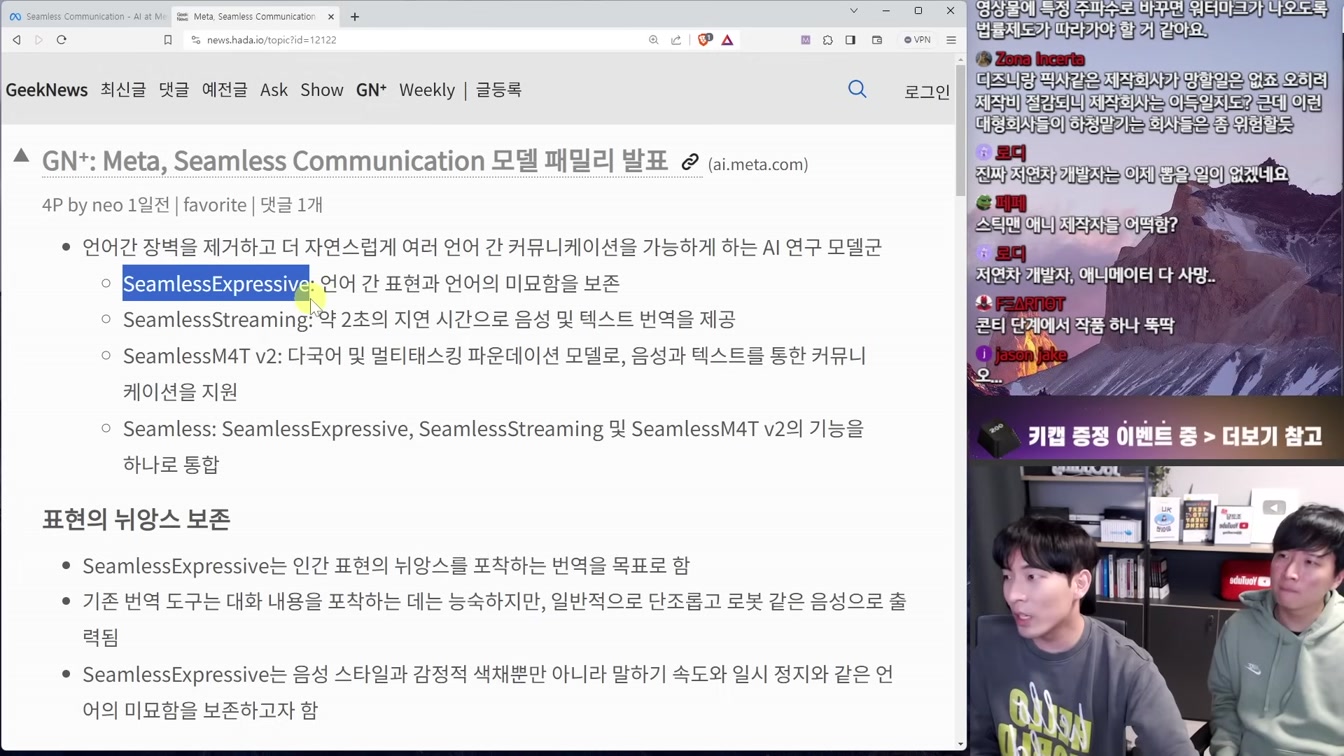Open the tab search dropdown chevron

[x=853, y=11]
